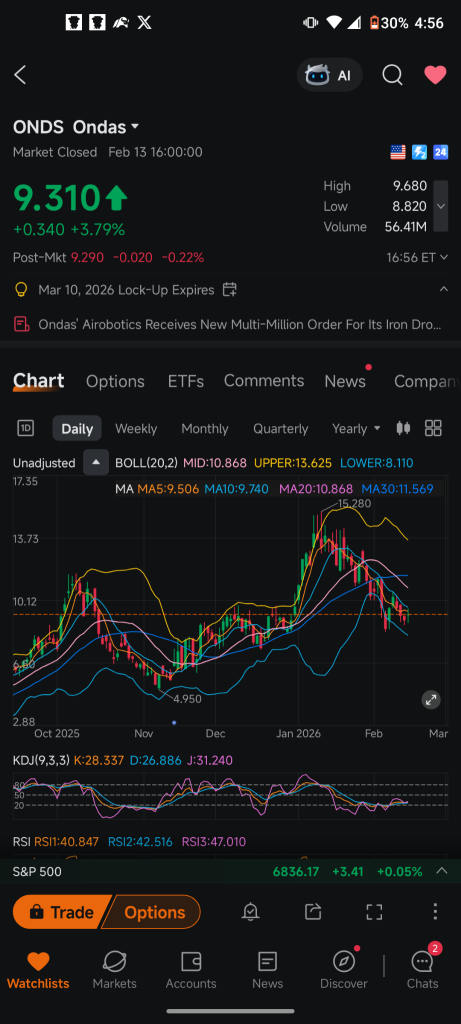Tap the blue lightning bolt icon
Viewport: 461px width, 1024px height.
pos(419,152)
